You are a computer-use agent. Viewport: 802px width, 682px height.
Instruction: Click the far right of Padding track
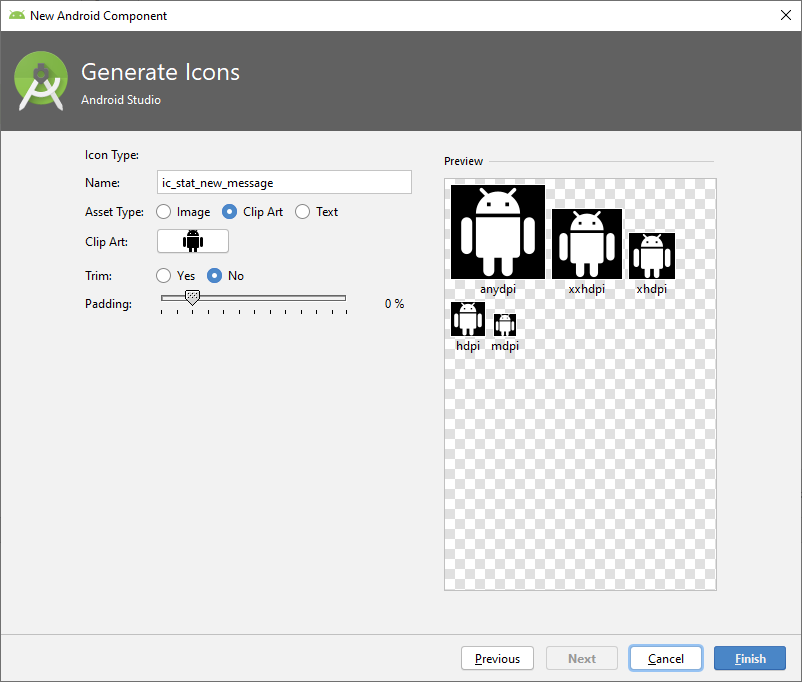(x=343, y=298)
